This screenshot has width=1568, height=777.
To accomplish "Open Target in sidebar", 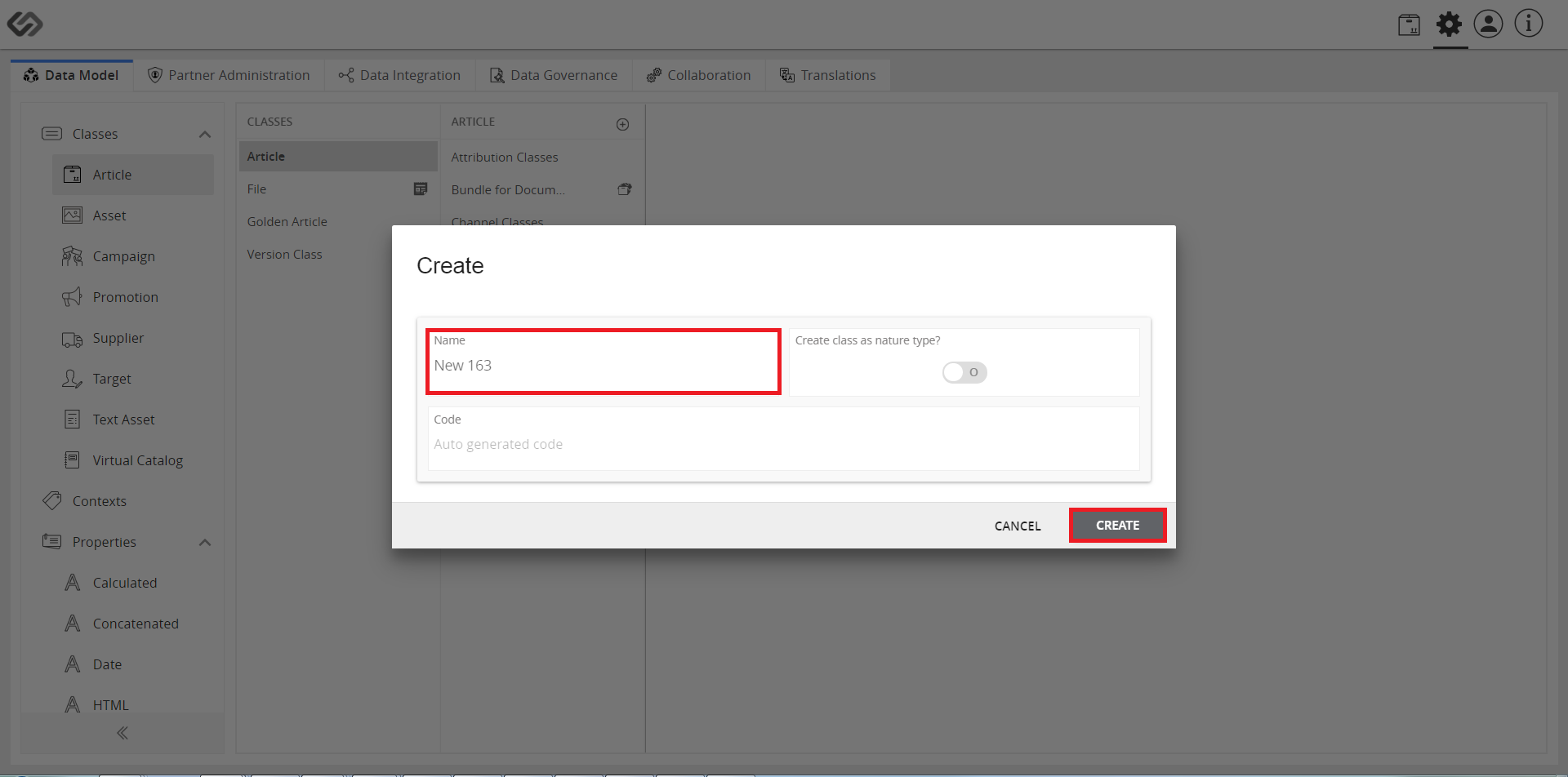I will pos(133,379).
